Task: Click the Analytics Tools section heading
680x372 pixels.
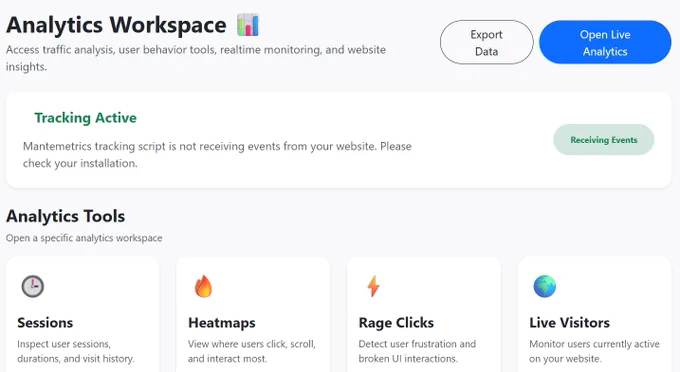Action: (65, 216)
